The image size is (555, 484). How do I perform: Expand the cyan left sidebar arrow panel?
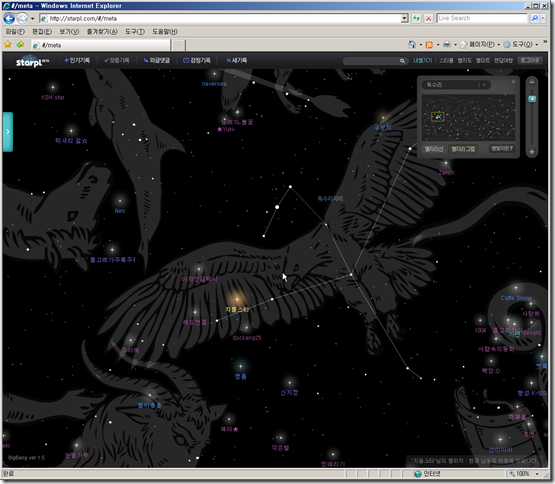tap(8, 132)
